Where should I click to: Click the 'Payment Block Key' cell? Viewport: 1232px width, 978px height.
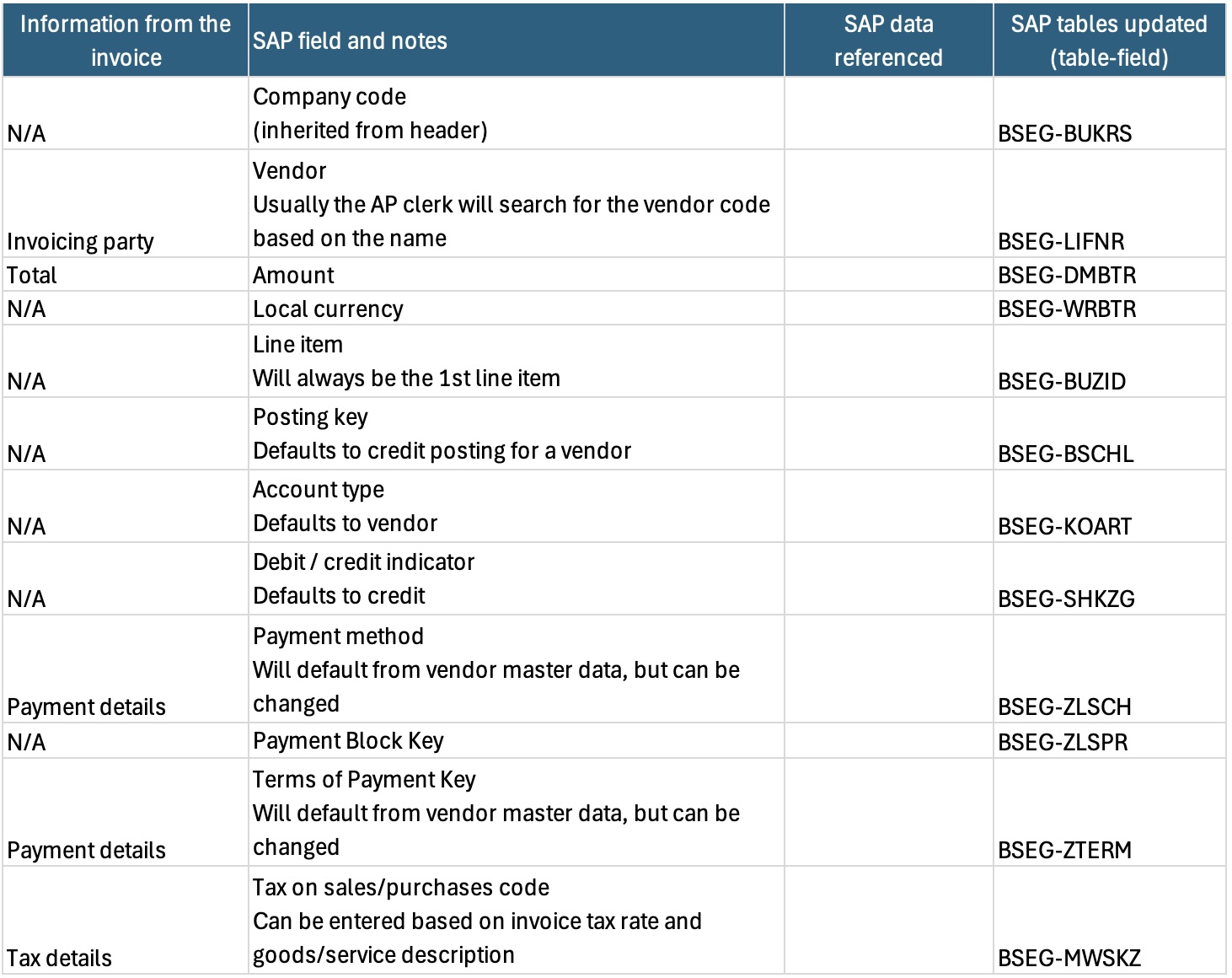(x=517, y=741)
